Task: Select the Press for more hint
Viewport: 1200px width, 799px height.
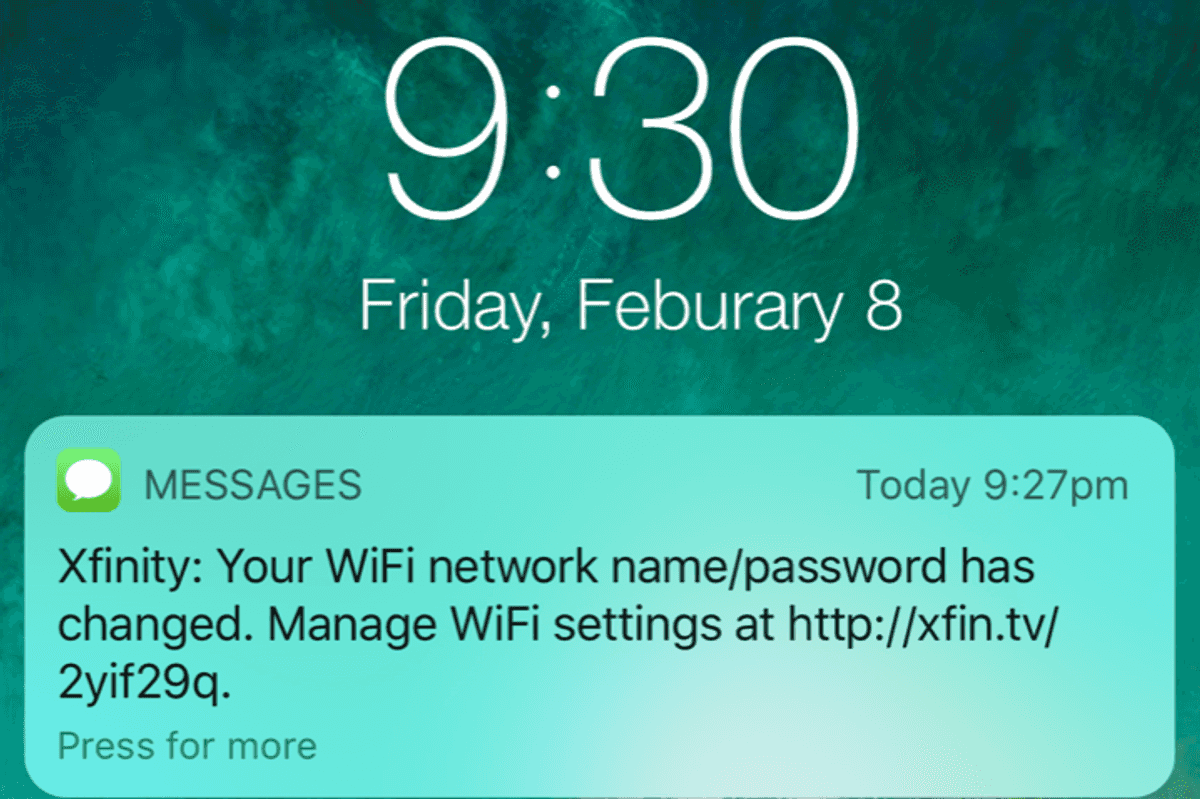Action: pos(187,745)
